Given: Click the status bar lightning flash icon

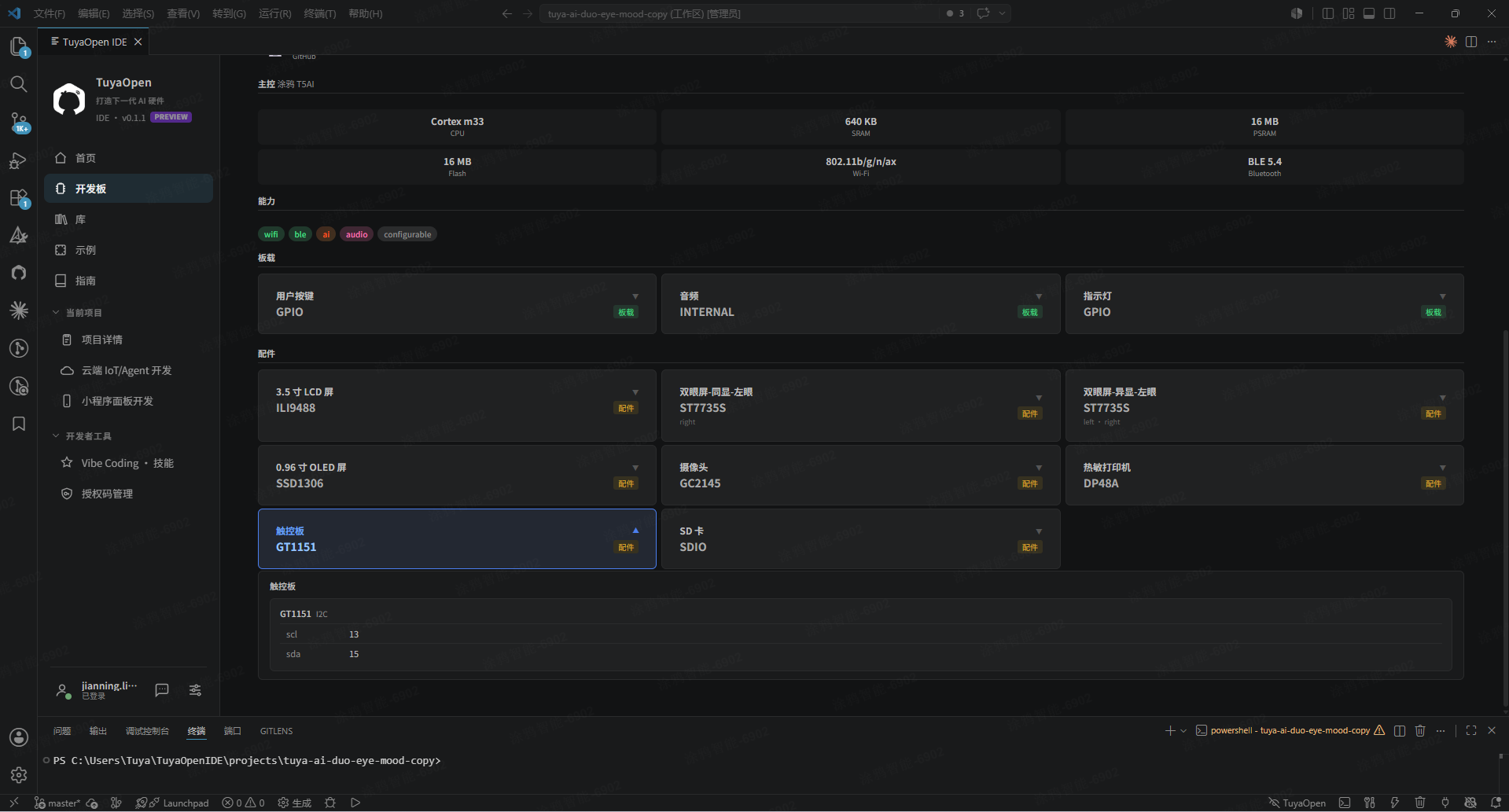Looking at the screenshot, I should click(x=1395, y=803).
